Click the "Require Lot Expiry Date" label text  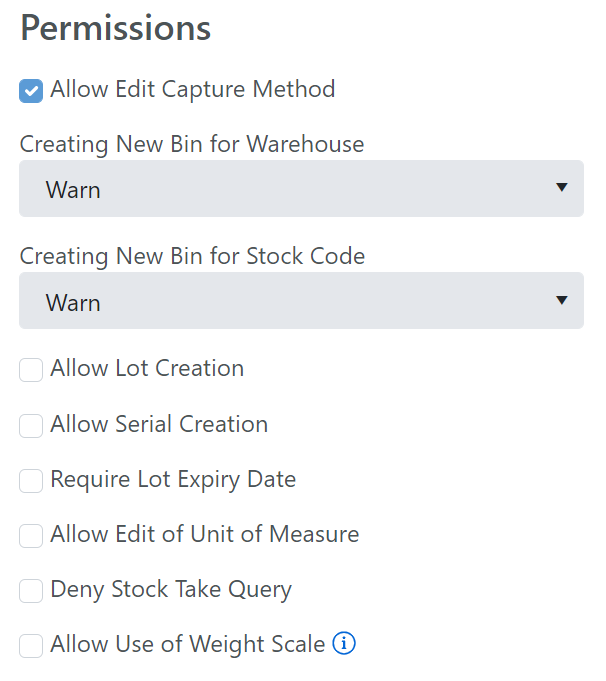[x=173, y=480]
